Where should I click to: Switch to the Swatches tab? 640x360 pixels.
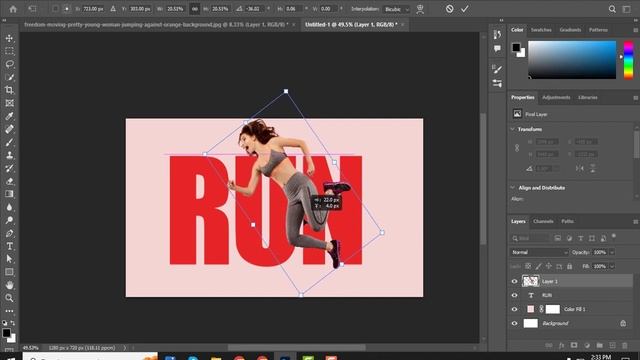pos(541,30)
